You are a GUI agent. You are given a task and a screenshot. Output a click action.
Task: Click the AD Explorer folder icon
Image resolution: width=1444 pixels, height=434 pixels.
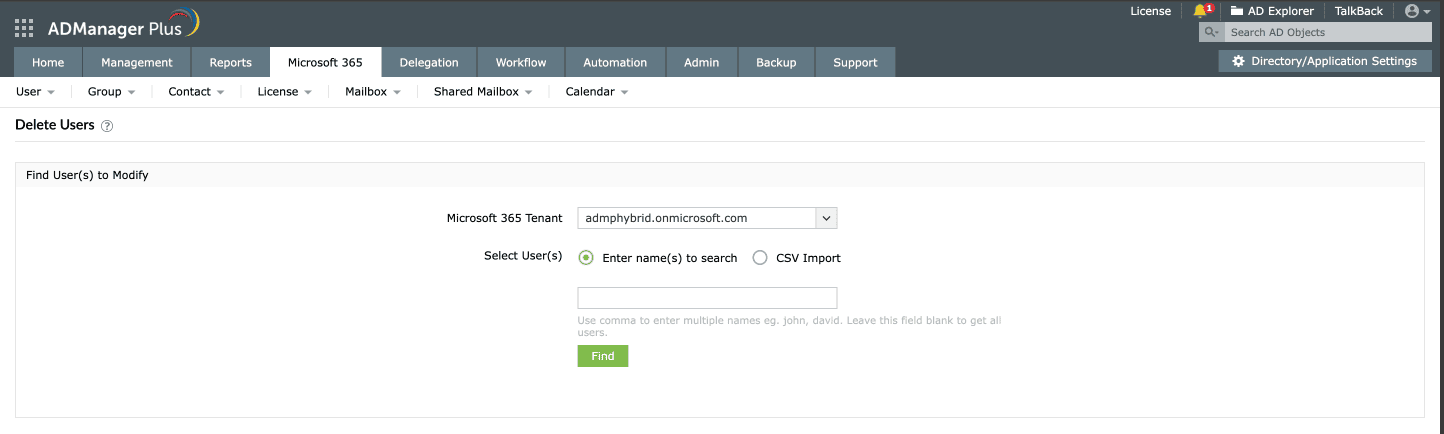(x=1237, y=11)
